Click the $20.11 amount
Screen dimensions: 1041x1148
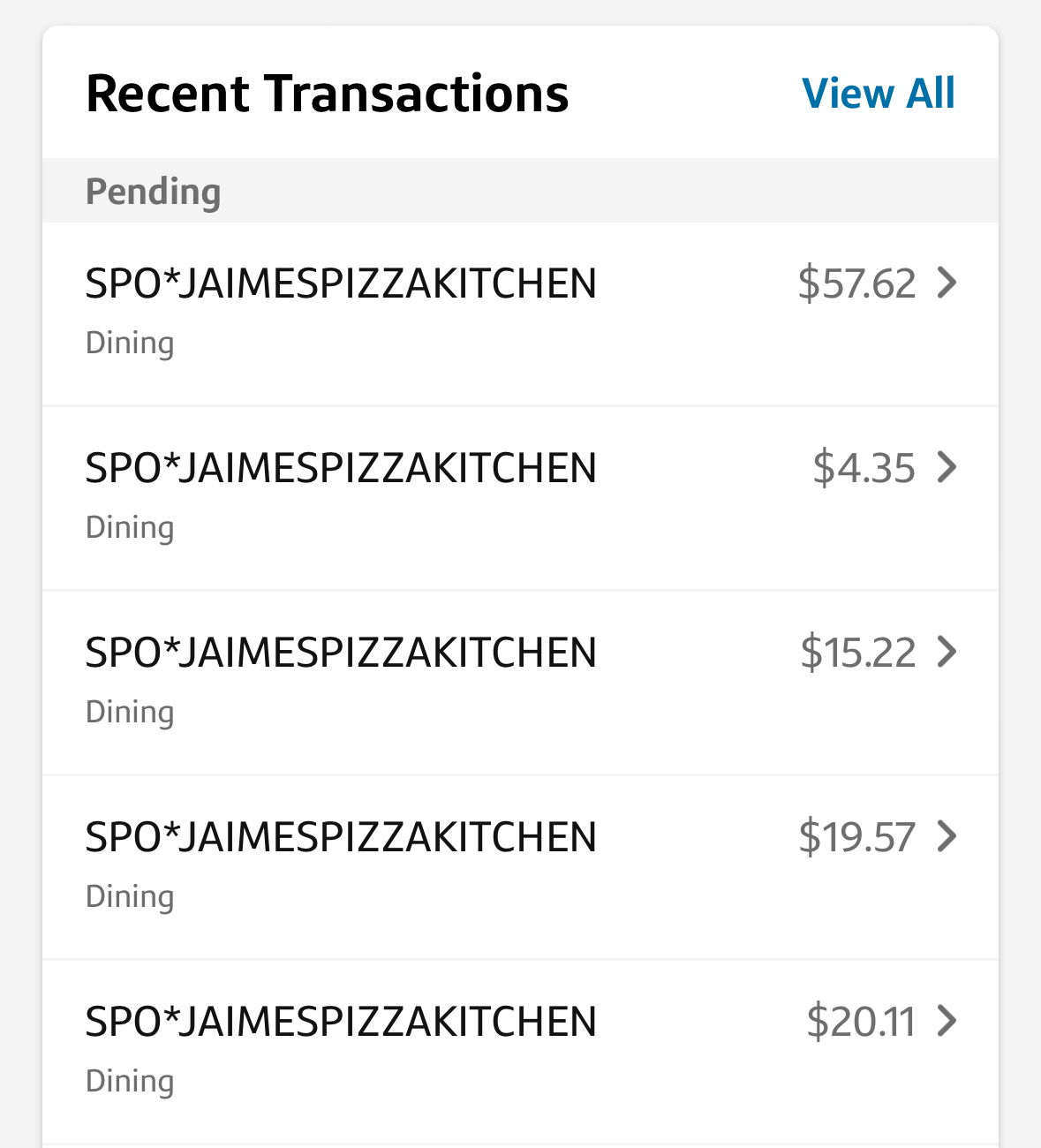click(x=860, y=1022)
